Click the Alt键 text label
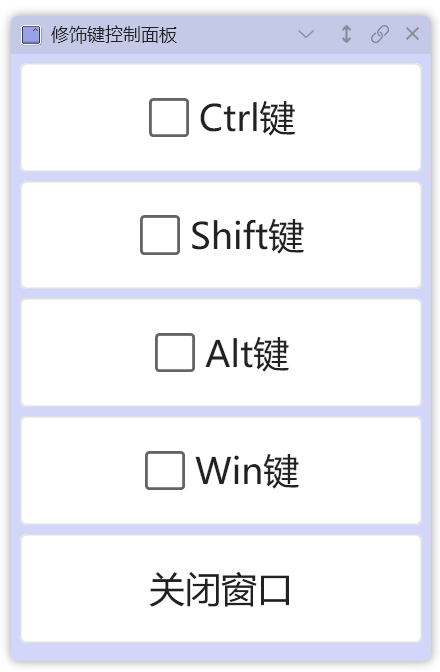The height and width of the screenshot is (672, 440). (x=247, y=353)
